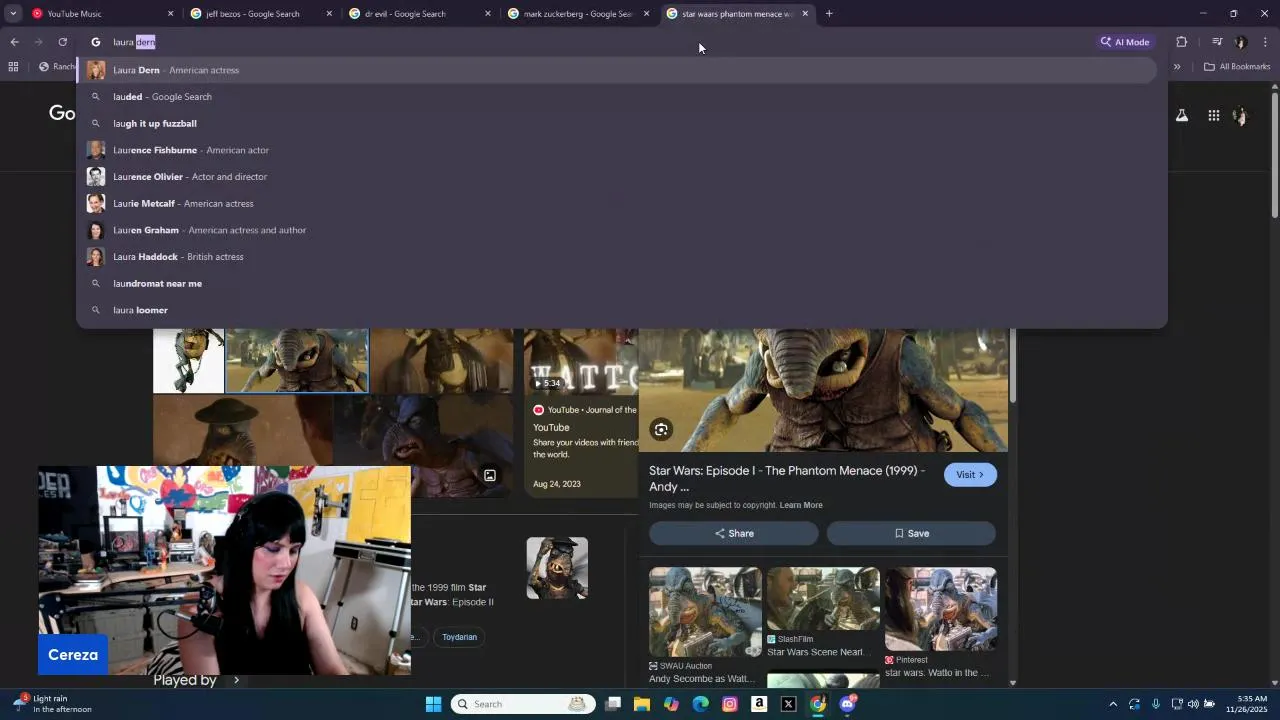Open the Learn More copyright link
This screenshot has width=1280, height=720.
coord(801,505)
